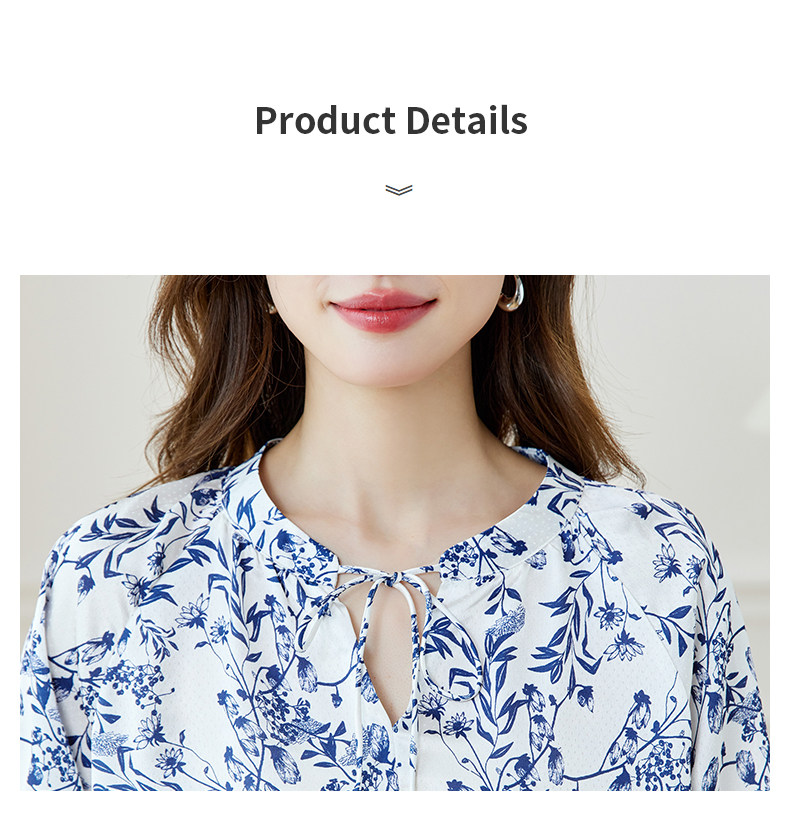Screen dimensions: 790x821
Task: Click the "Product Details" heading
Action: click(x=391, y=120)
